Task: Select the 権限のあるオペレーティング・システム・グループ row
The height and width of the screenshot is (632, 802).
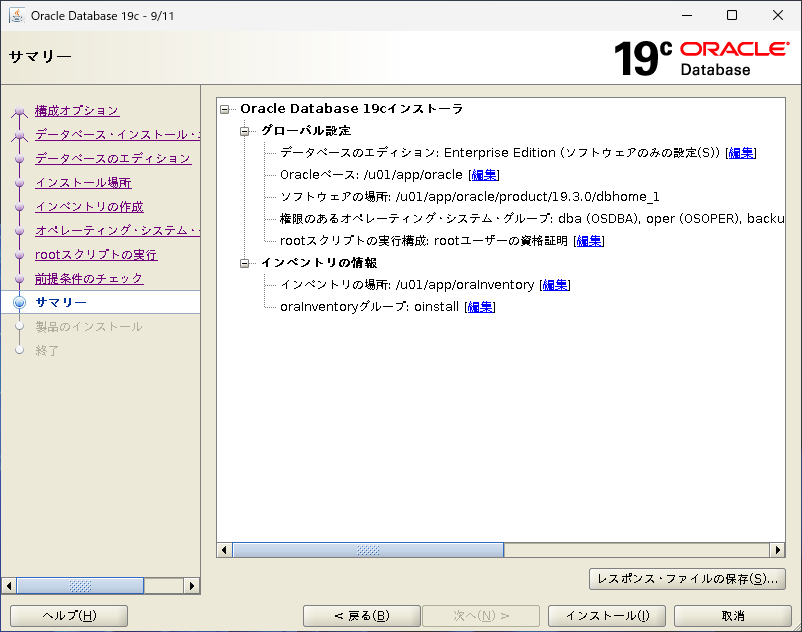Action: coord(532,219)
